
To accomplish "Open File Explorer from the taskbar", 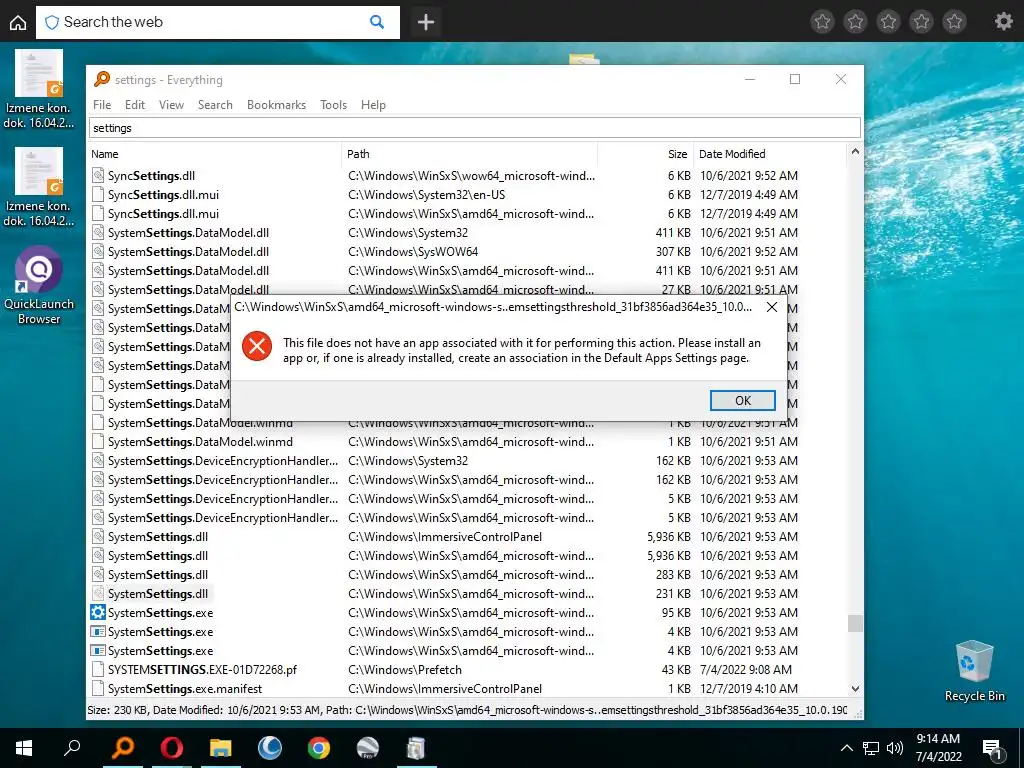I will coord(221,748).
